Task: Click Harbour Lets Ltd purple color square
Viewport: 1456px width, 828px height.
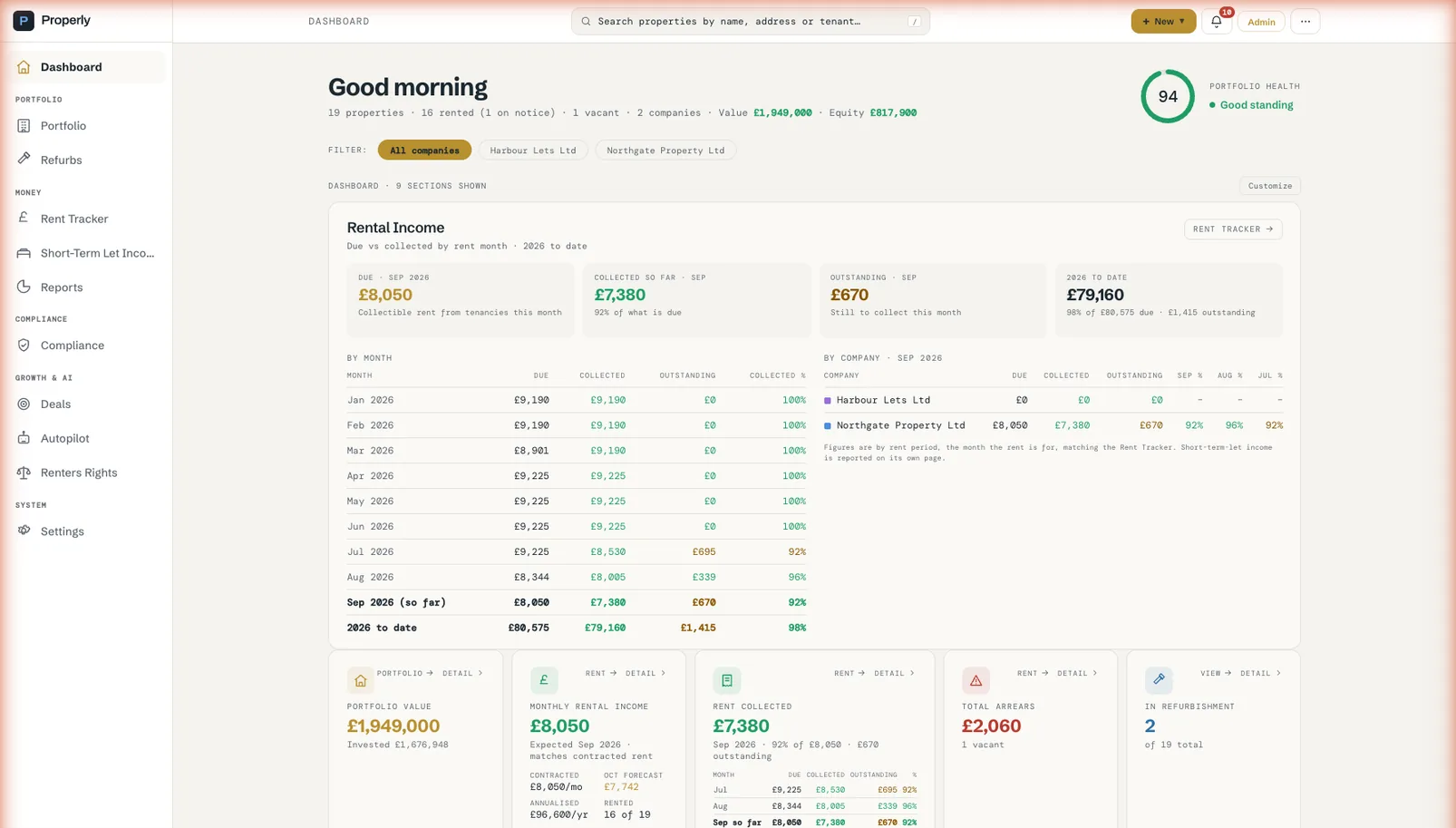Action: click(x=828, y=400)
